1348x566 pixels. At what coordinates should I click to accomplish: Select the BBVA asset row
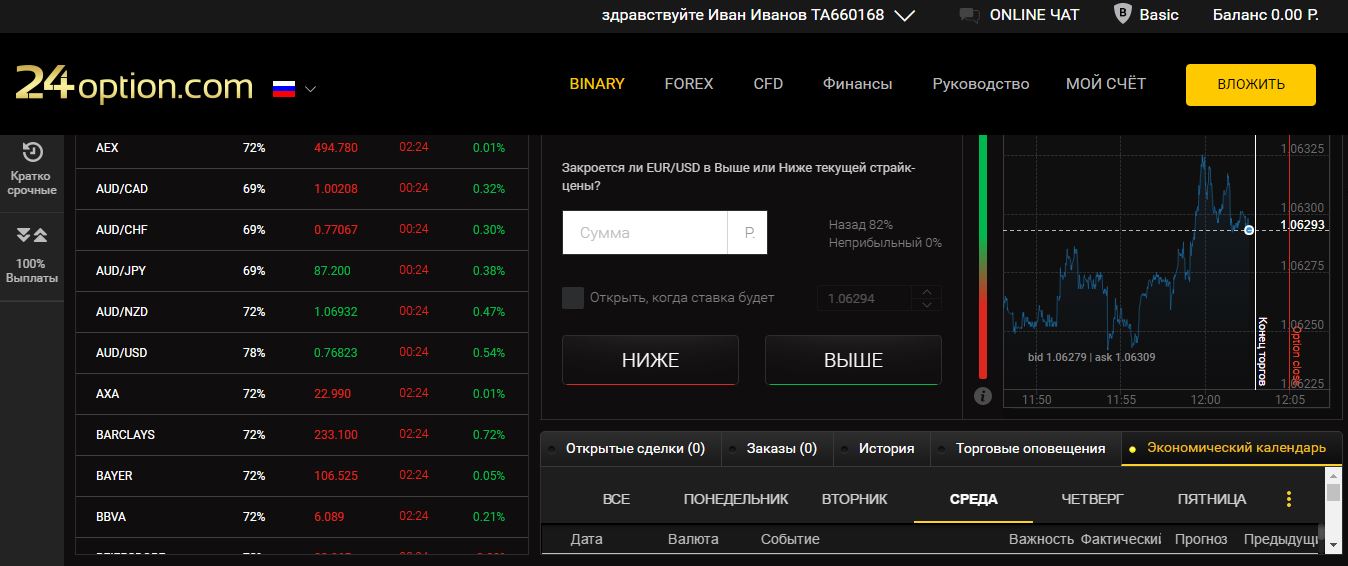(301, 516)
